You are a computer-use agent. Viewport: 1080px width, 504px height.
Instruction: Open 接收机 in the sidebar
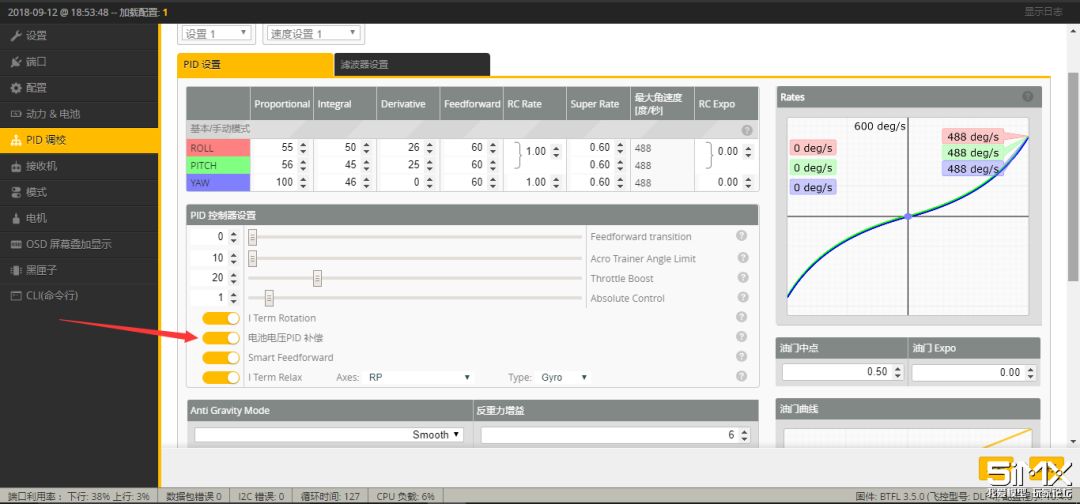[x=41, y=166]
